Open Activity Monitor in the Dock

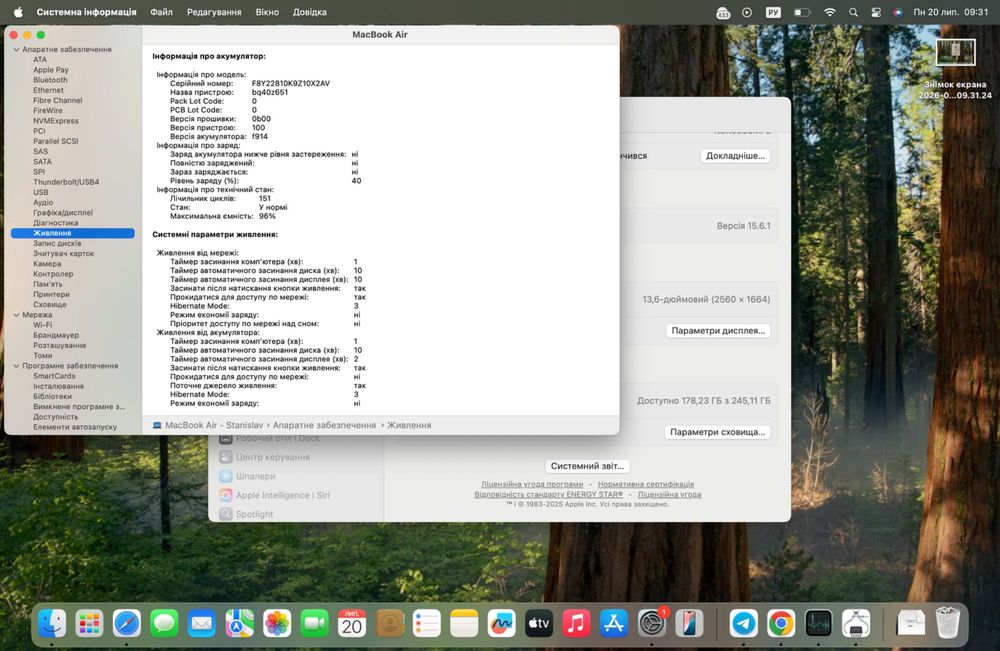[x=818, y=623]
